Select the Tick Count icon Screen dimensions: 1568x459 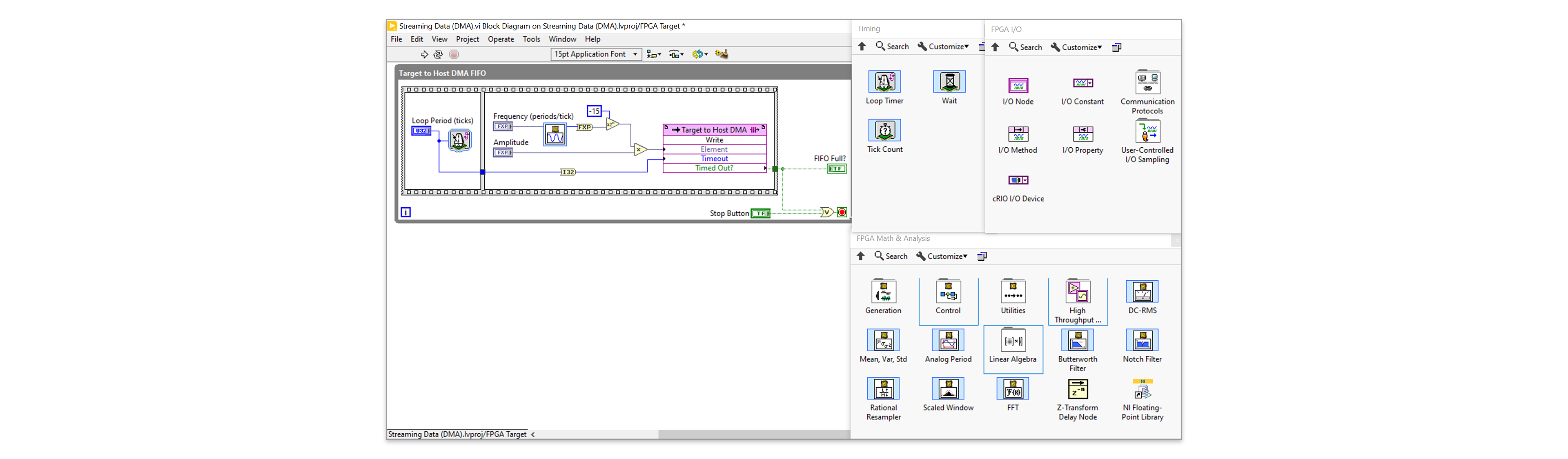(884, 130)
